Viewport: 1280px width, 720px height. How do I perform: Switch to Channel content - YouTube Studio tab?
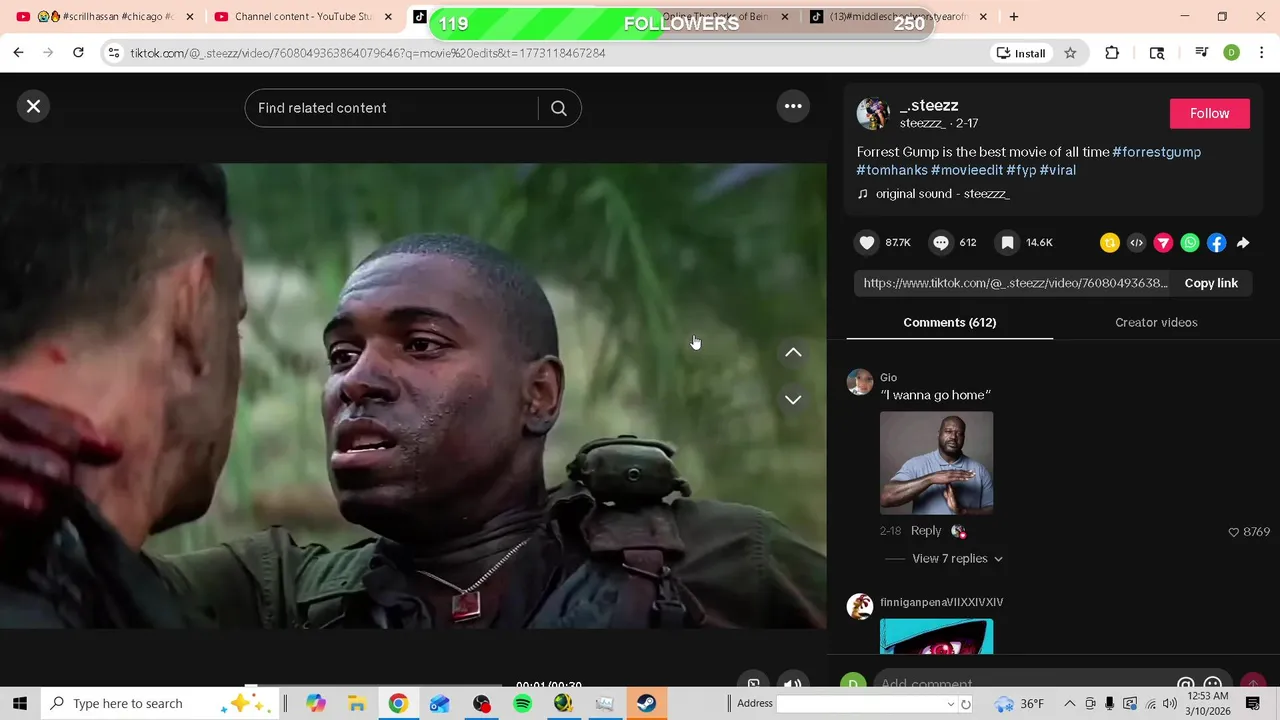click(x=303, y=17)
